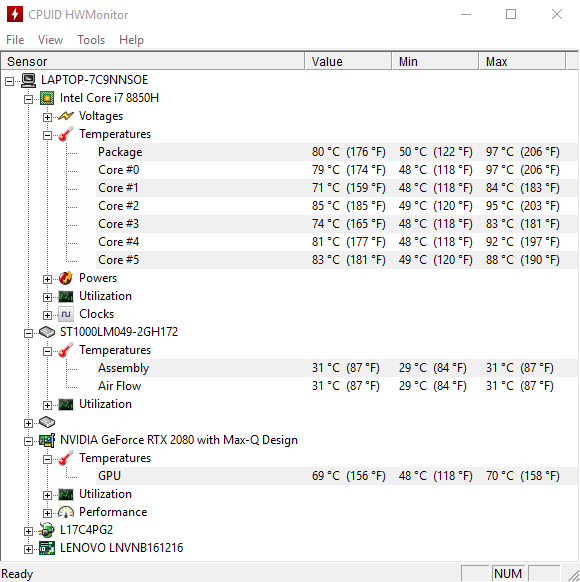Expand the unnamed second drive node

click(x=28, y=424)
